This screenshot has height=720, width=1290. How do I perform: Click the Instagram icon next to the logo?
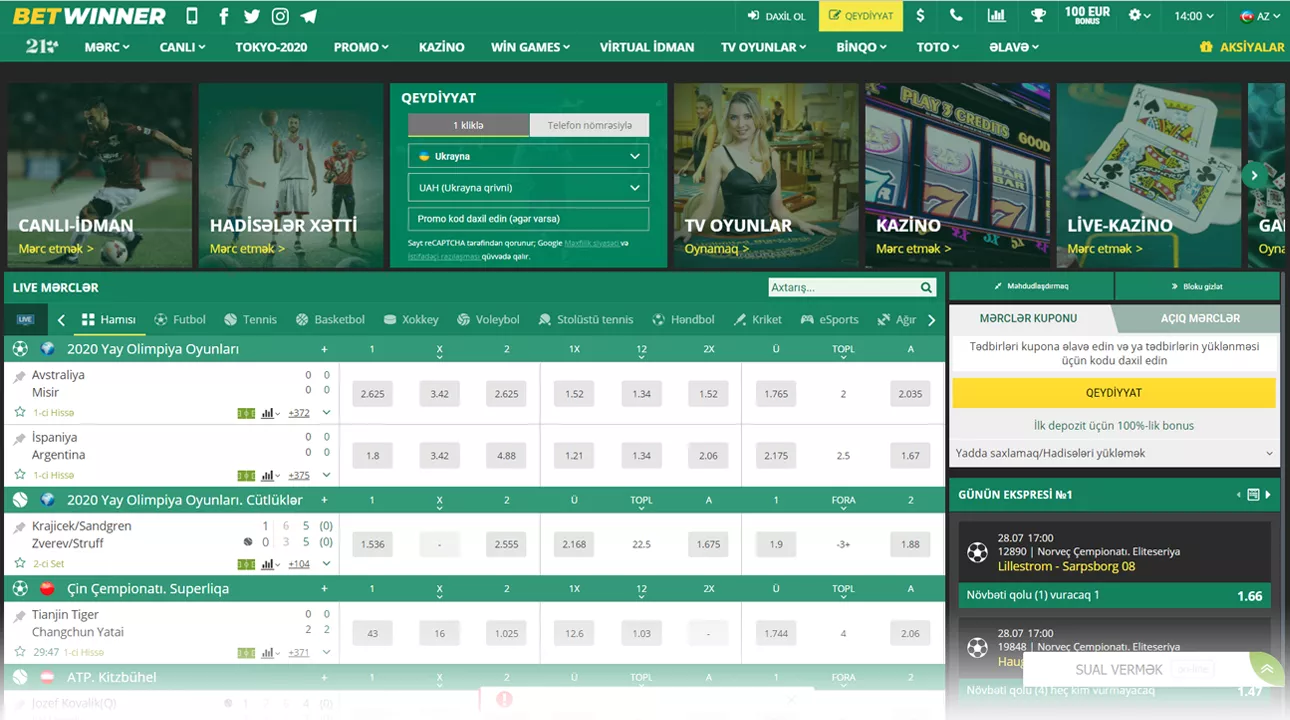pyautogui.click(x=280, y=15)
